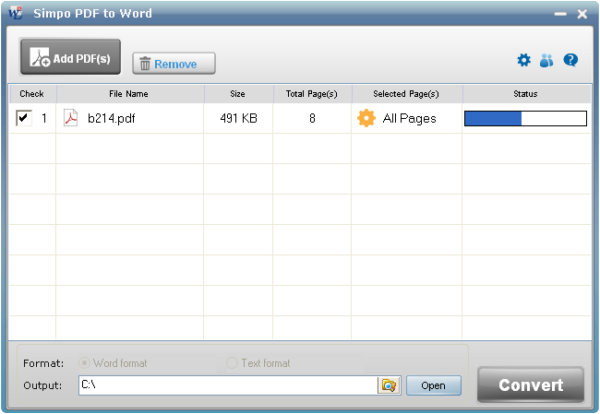
Task: Uncheck the checkbox for b214.pdf
Action: click(23, 118)
